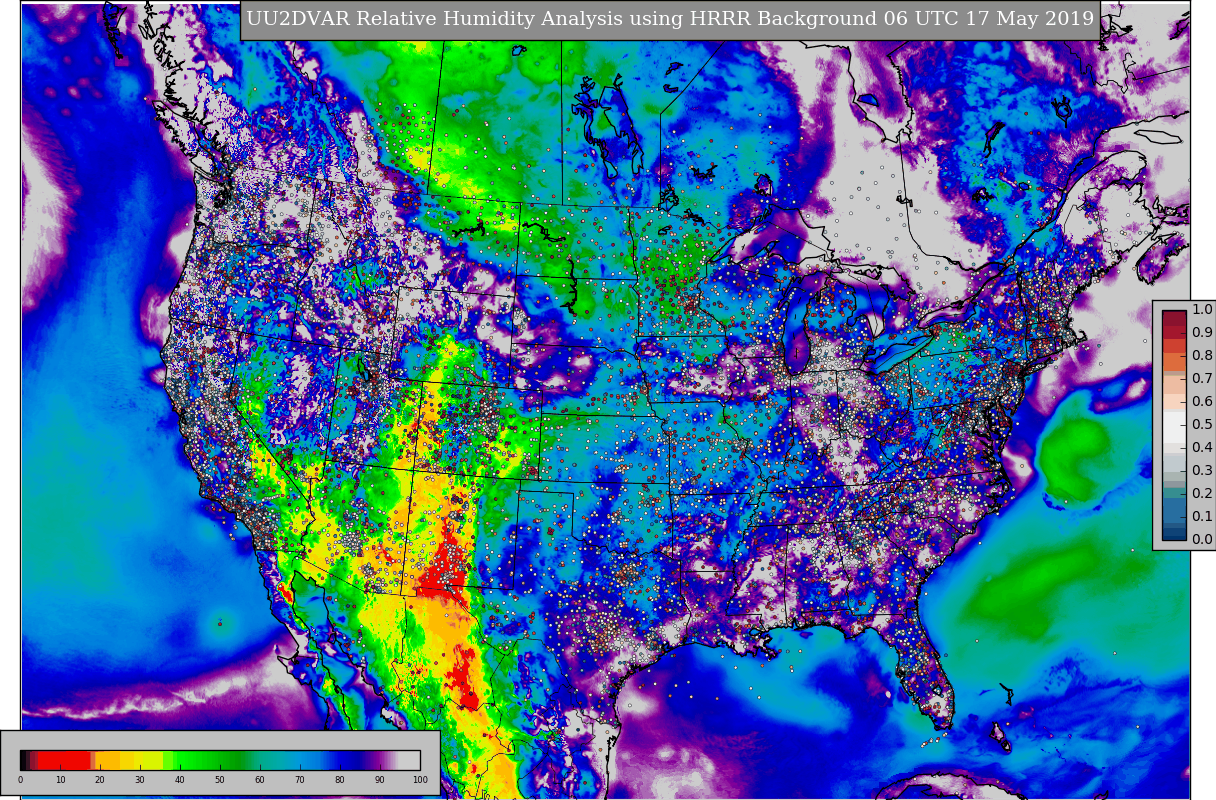This screenshot has height=800, width=1216.
Task: Click the 0.9 label on the vertical colorbar
Action: point(1202,333)
